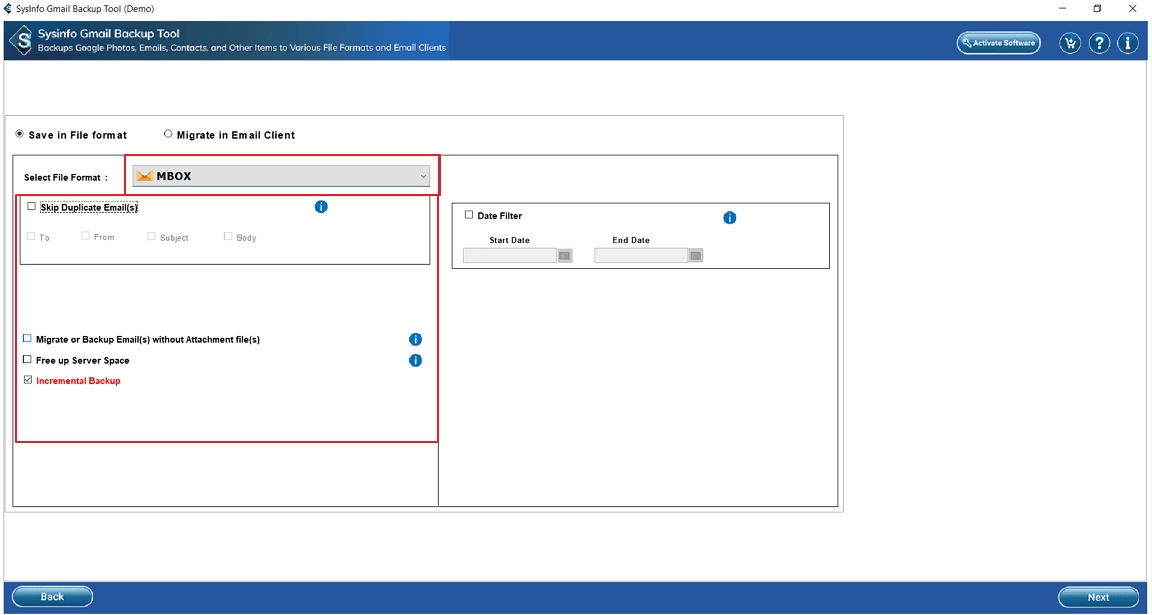Image resolution: width=1152 pixels, height=615 pixels.
Task: Enable the Date Filter checkbox
Action: (x=469, y=215)
